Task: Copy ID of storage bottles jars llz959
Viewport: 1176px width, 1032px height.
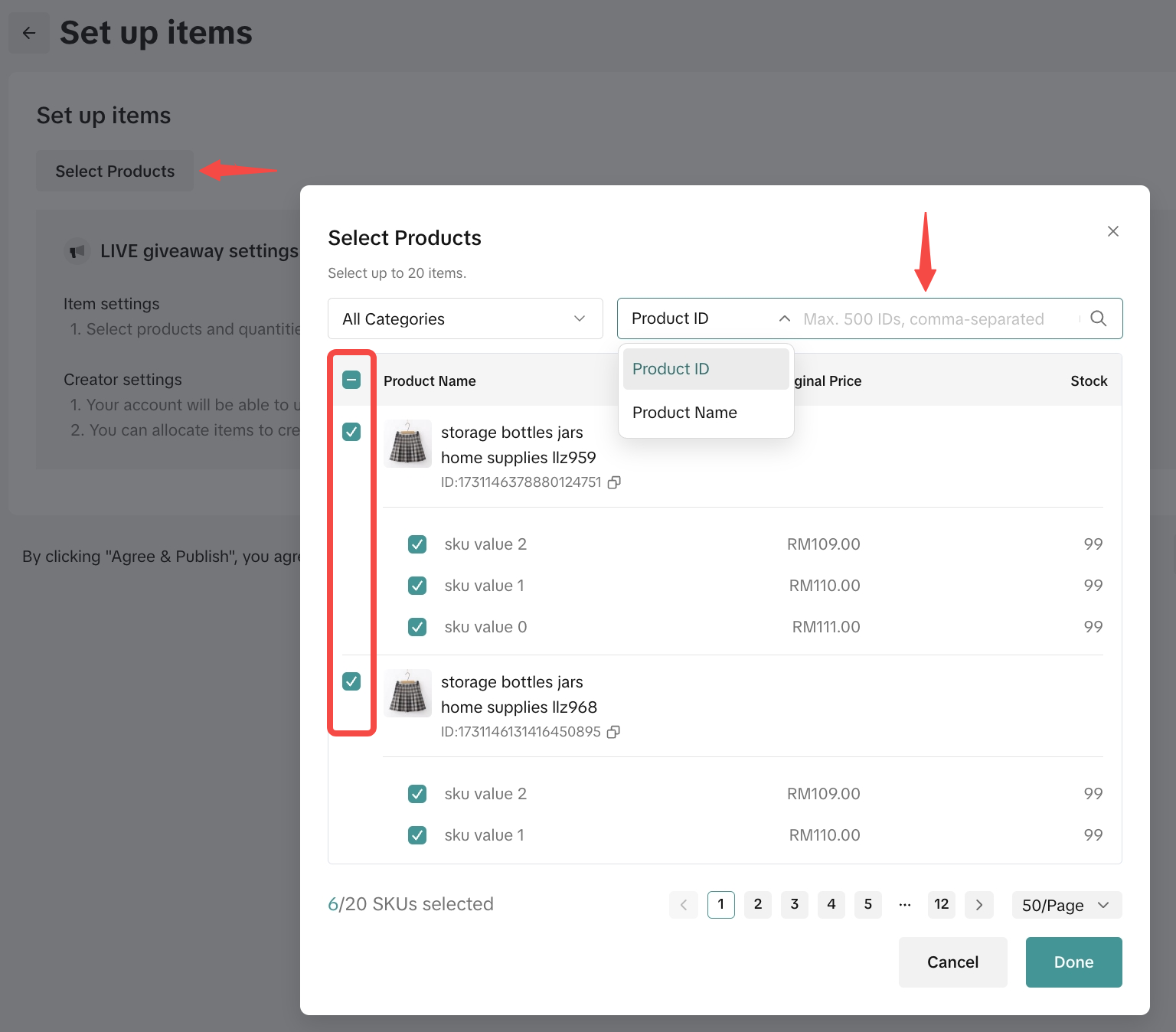Action: 614,482
